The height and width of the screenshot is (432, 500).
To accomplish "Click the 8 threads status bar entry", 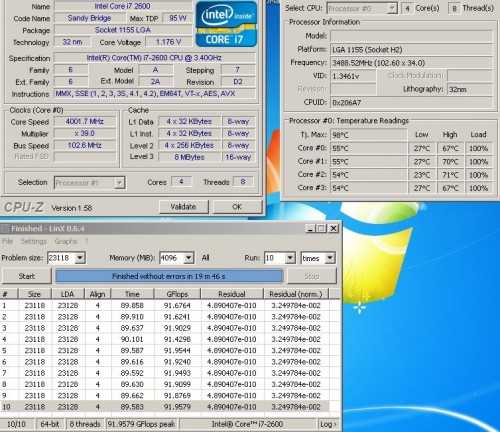I will tap(85, 424).
